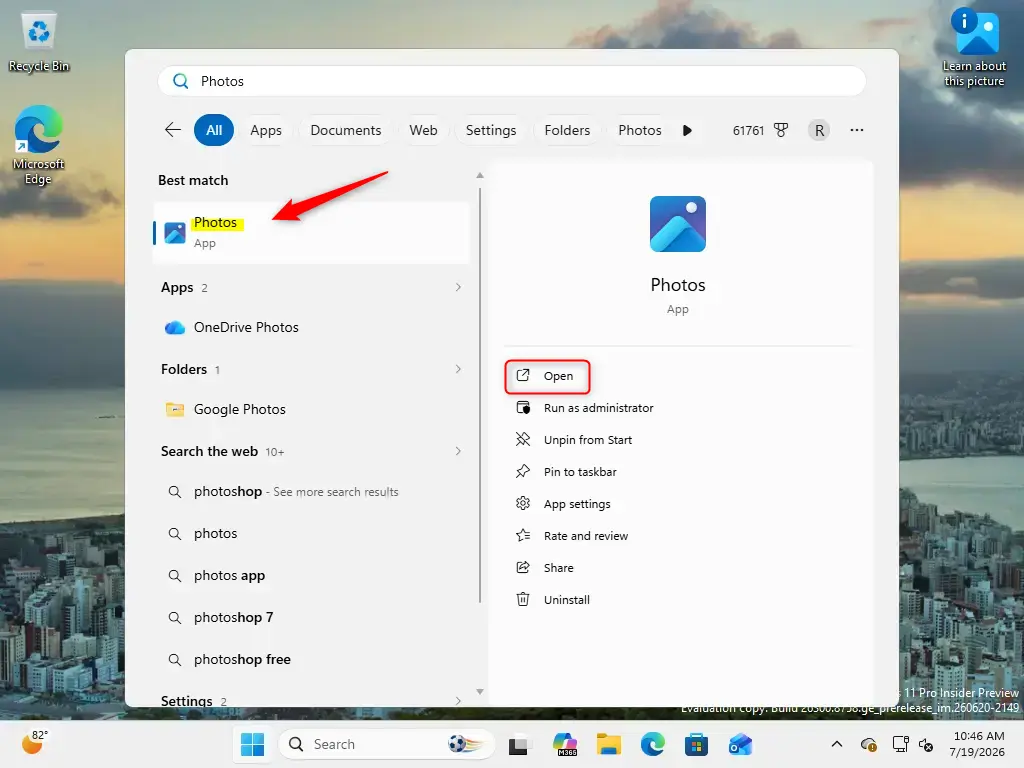Click Open for the Photos app
Viewport: 1024px width, 768px height.
coord(547,376)
